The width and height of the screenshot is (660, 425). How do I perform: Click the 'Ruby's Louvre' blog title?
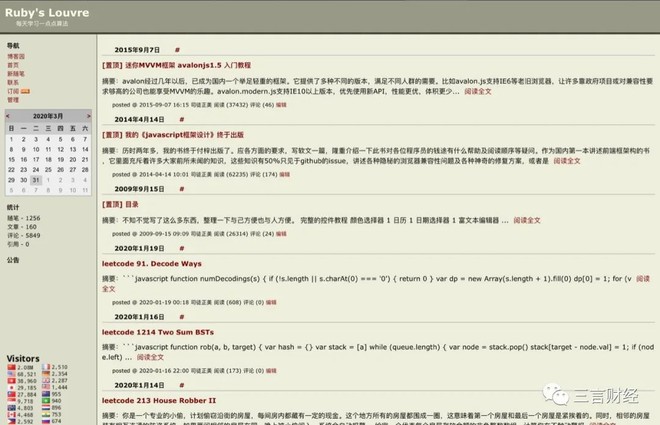click(47, 13)
